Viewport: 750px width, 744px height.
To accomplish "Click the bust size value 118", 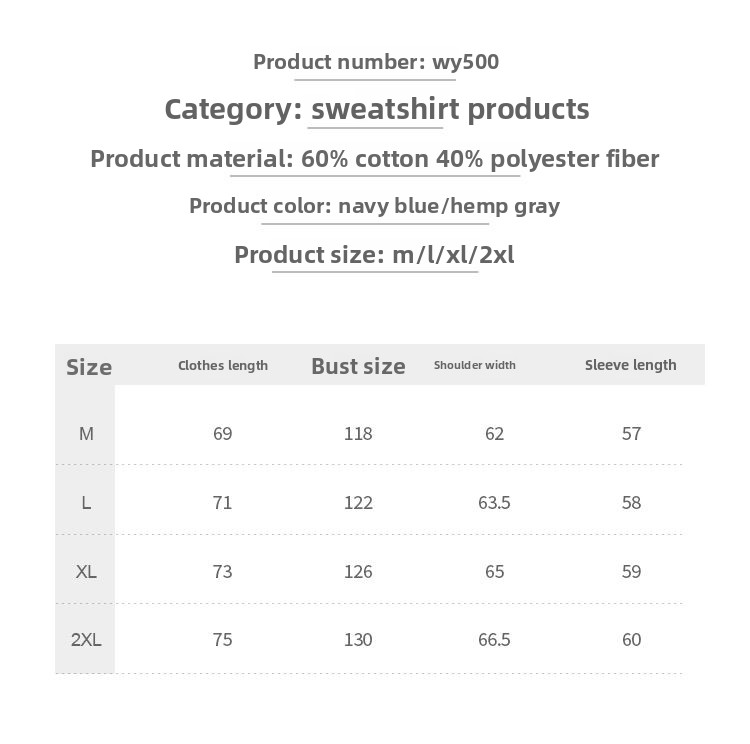I will [x=358, y=434].
